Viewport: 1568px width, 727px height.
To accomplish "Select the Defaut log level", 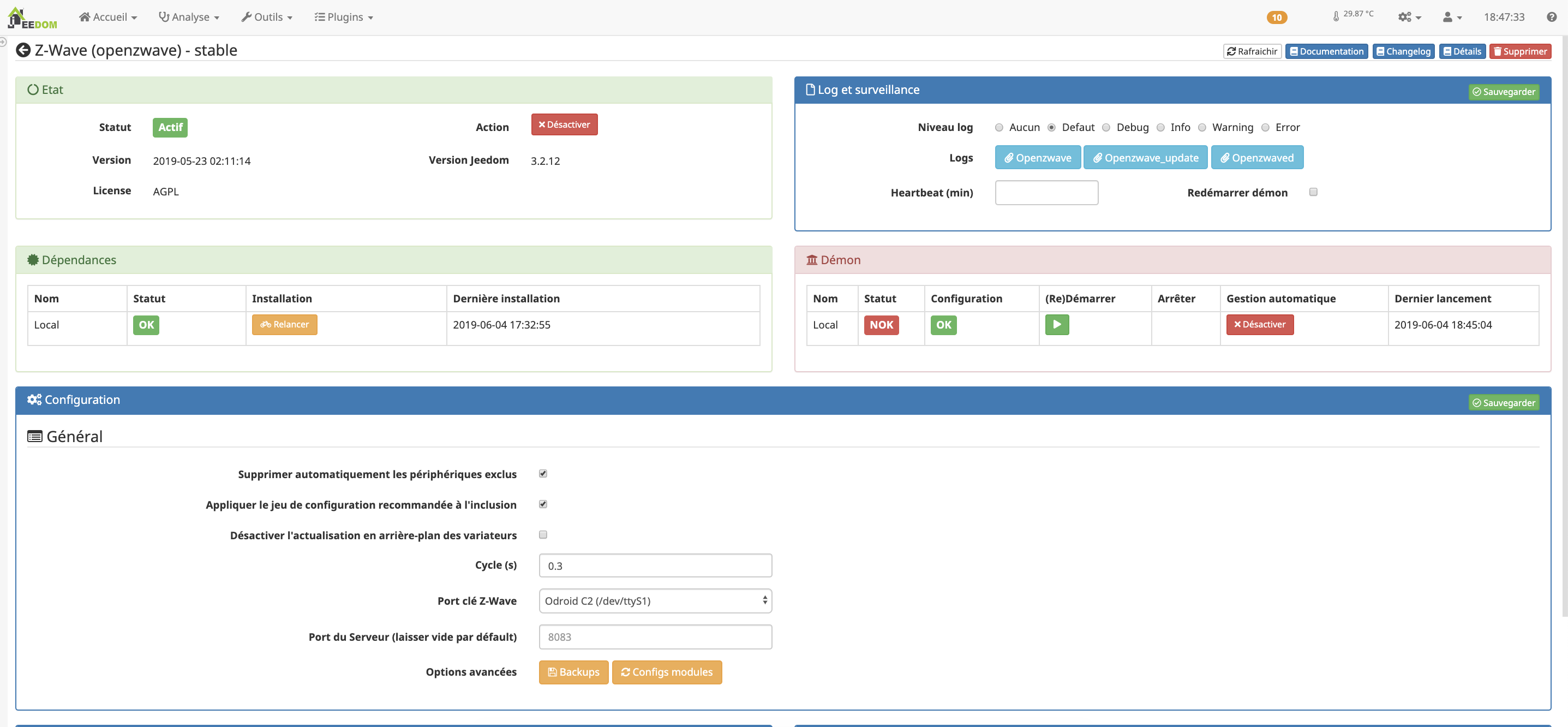I will tap(1051, 127).
